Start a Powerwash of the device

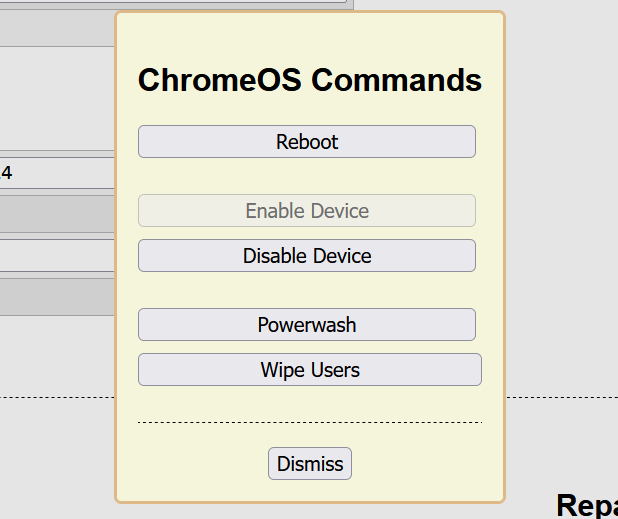tap(307, 325)
